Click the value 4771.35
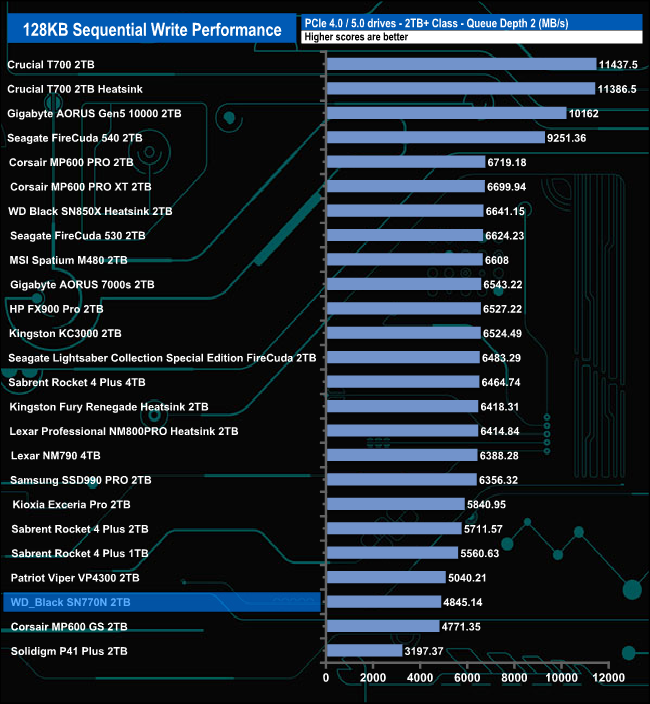This screenshot has height=704, width=650. click(461, 627)
